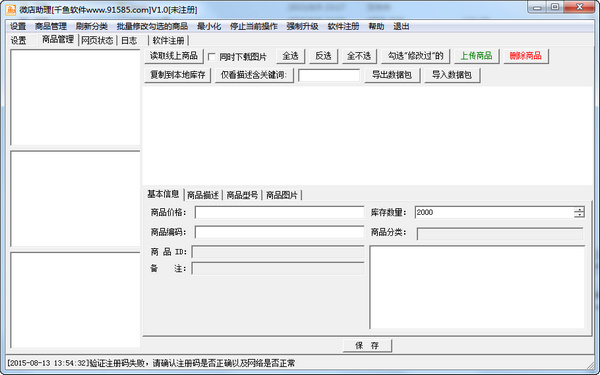Click the 最小化 menu item
The height and width of the screenshot is (375, 600).
coord(209,26)
